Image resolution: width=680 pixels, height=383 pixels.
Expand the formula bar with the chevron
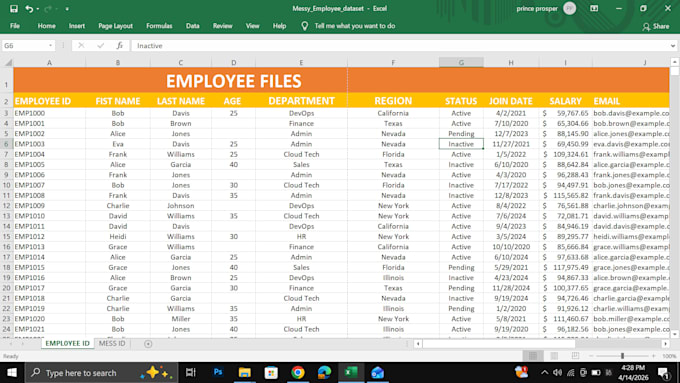tap(673, 46)
